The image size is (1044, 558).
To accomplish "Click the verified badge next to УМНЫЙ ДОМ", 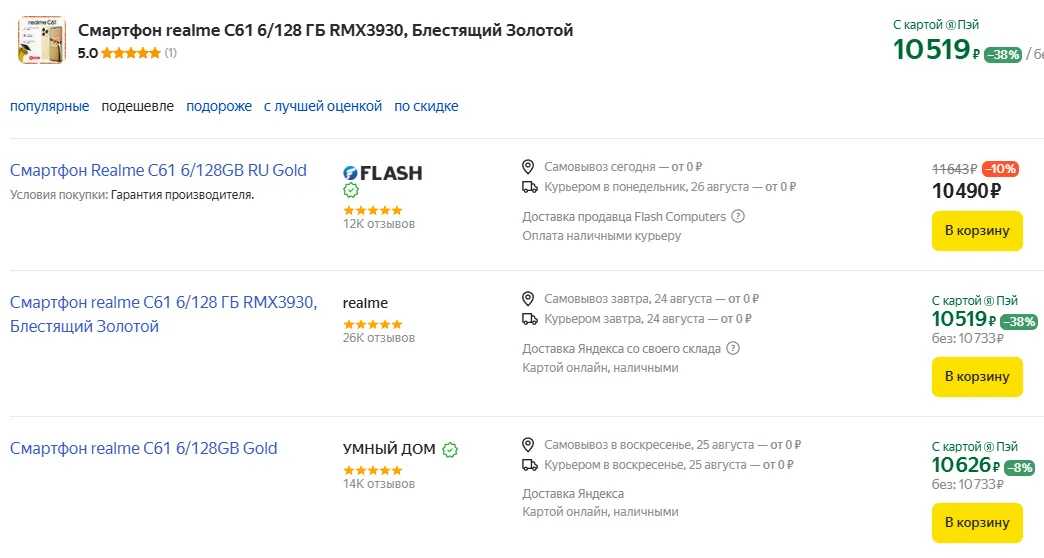I will pos(450,450).
